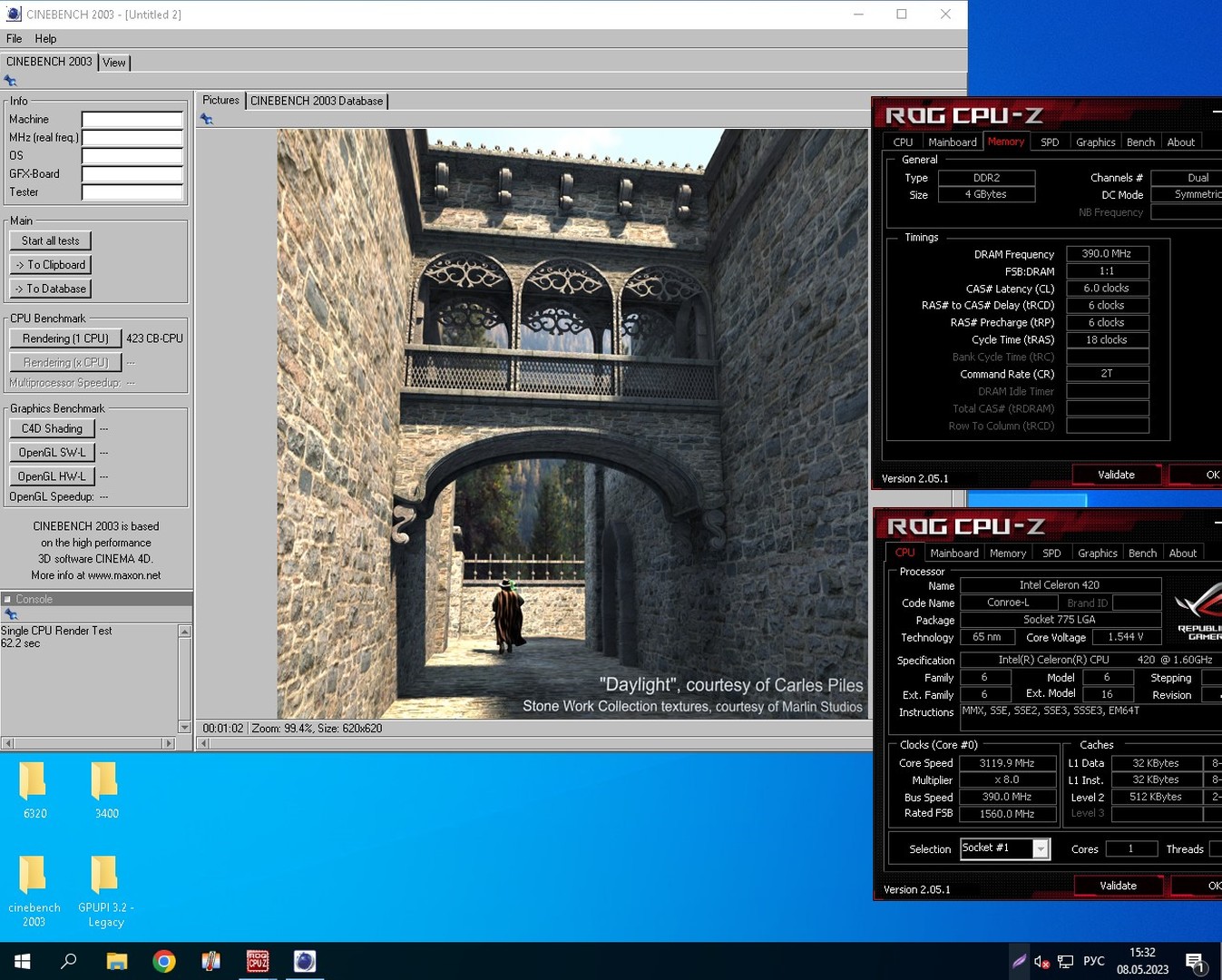
Task: Click the GFX-Board input field
Action: click(132, 174)
